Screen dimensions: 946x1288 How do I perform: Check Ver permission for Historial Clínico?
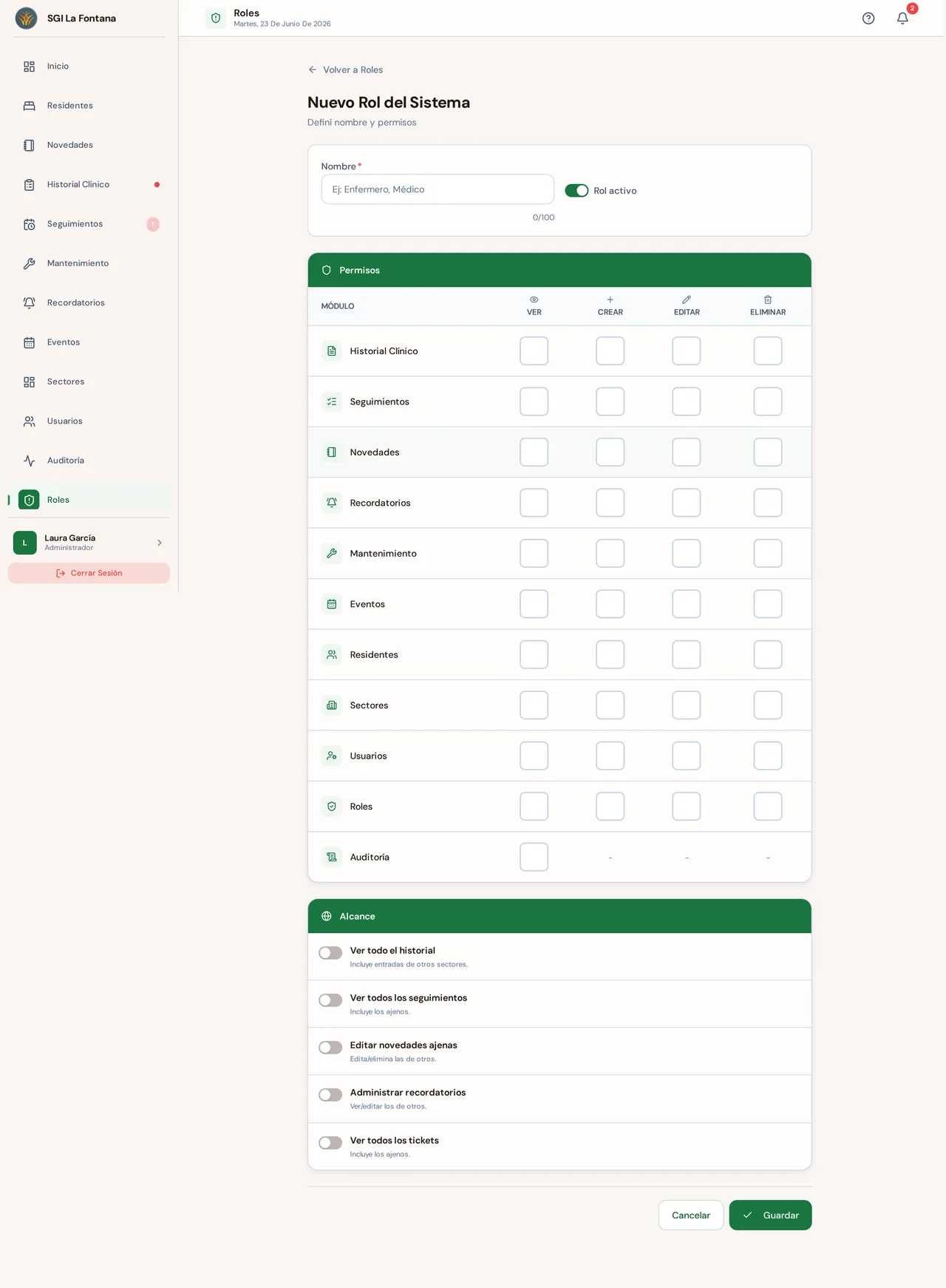coord(534,351)
